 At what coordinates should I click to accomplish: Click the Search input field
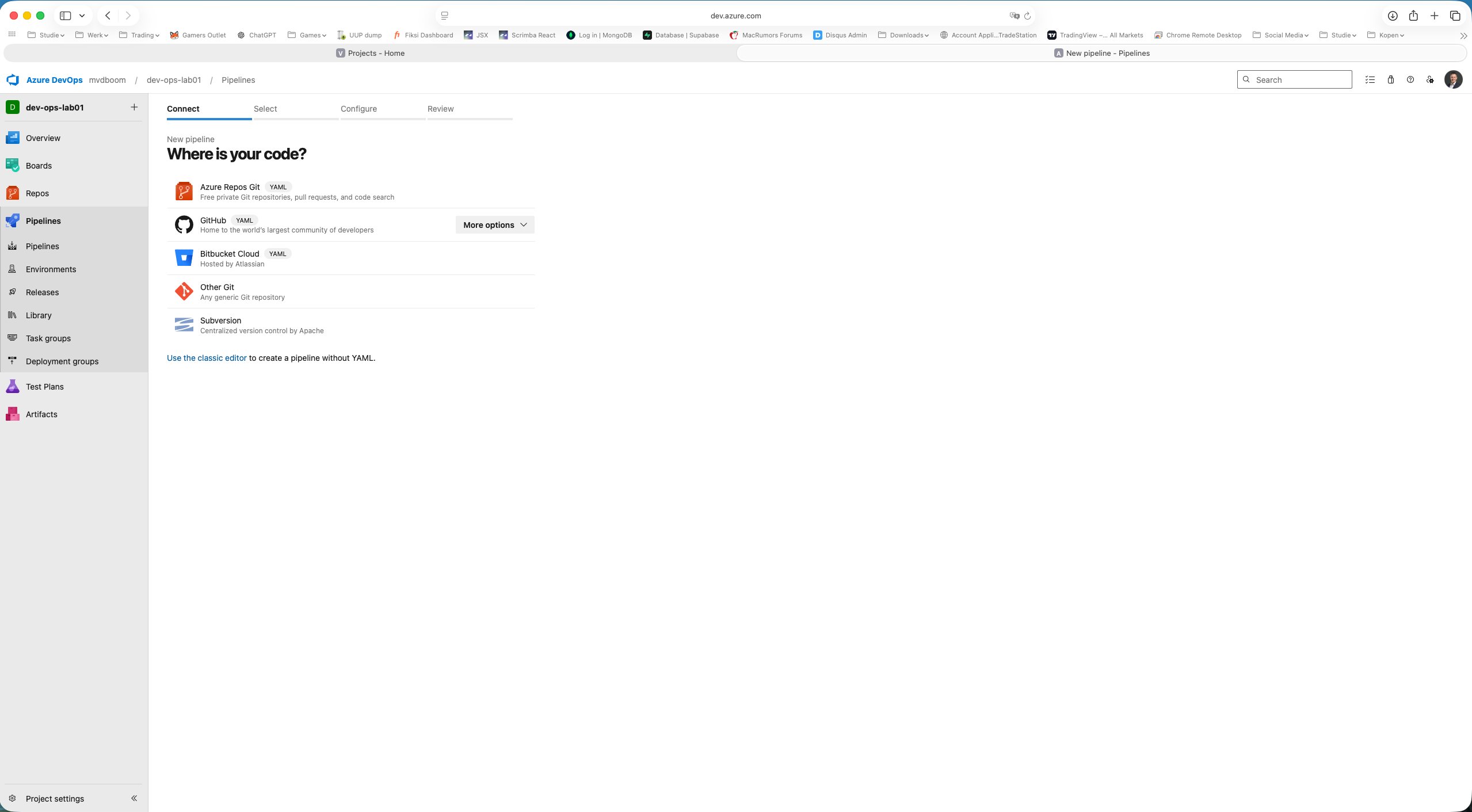pos(1299,80)
